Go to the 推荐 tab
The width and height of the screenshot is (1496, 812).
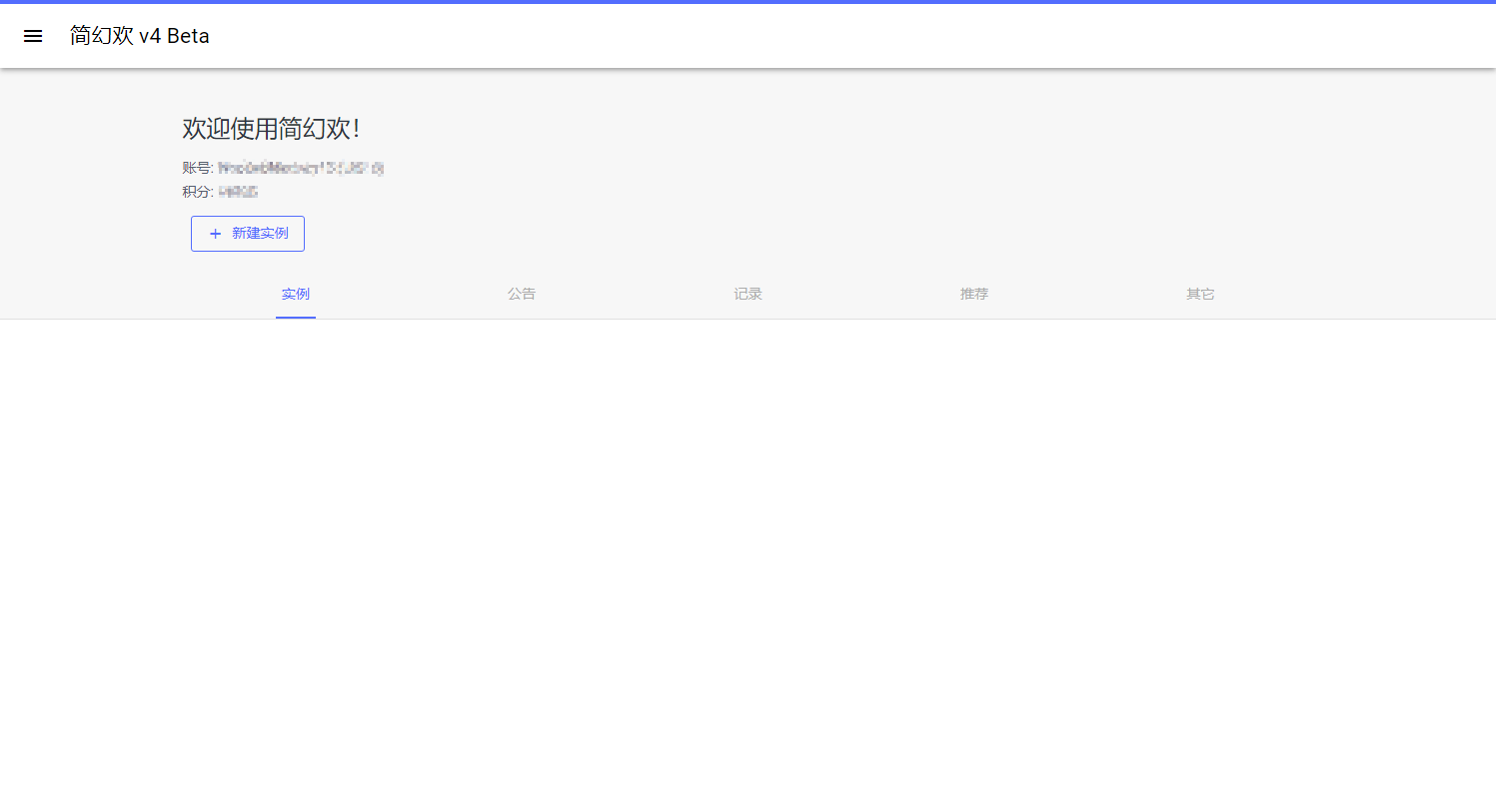(x=974, y=294)
